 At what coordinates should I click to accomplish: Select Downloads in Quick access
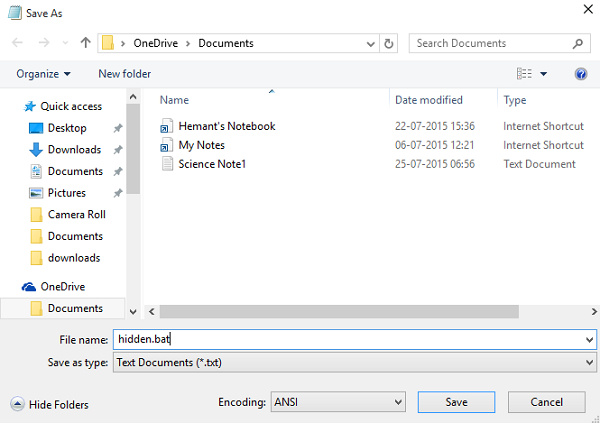point(74,149)
